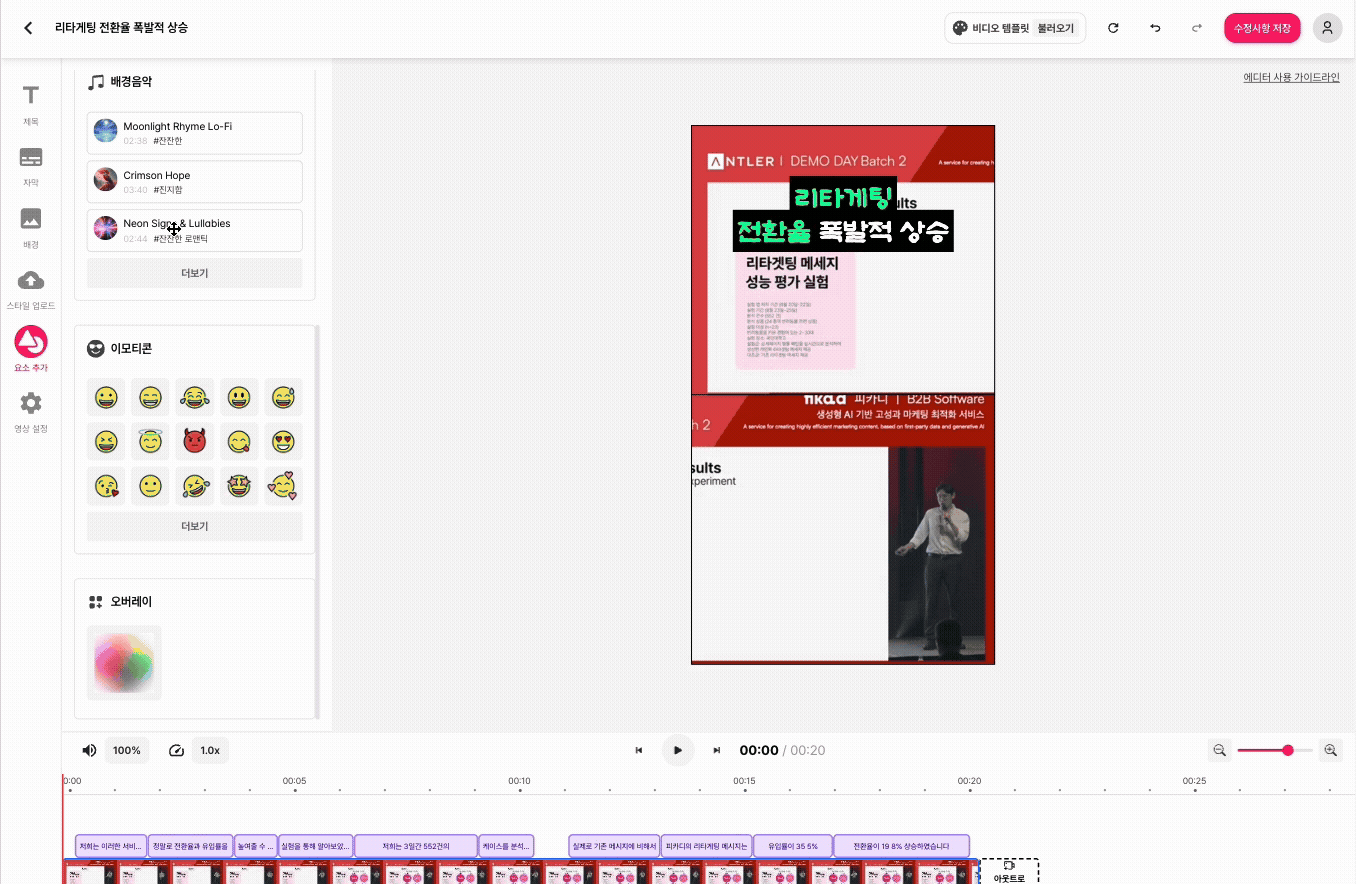Add the rolling-on-floor laughing emoji

point(195,486)
